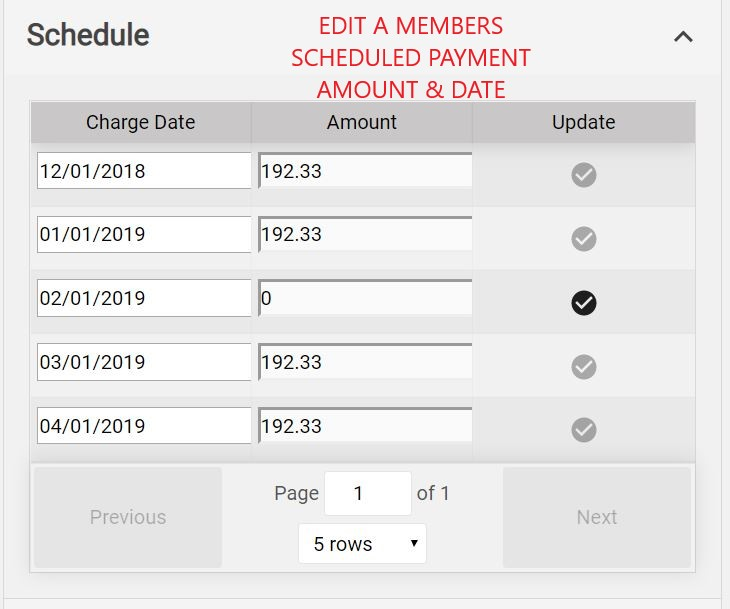
Task: Open the 5 rows page-size dropdown
Action: [x=362, y=544]
